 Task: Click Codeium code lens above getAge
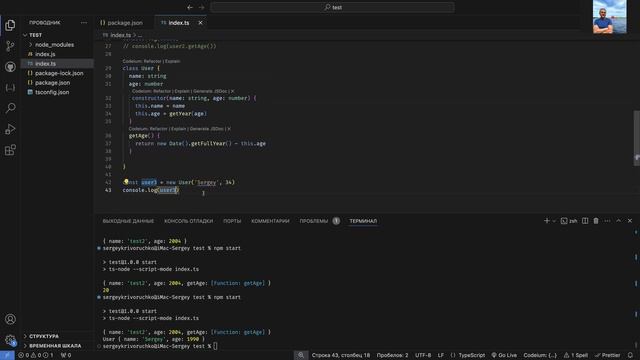(x=180, y=129)
